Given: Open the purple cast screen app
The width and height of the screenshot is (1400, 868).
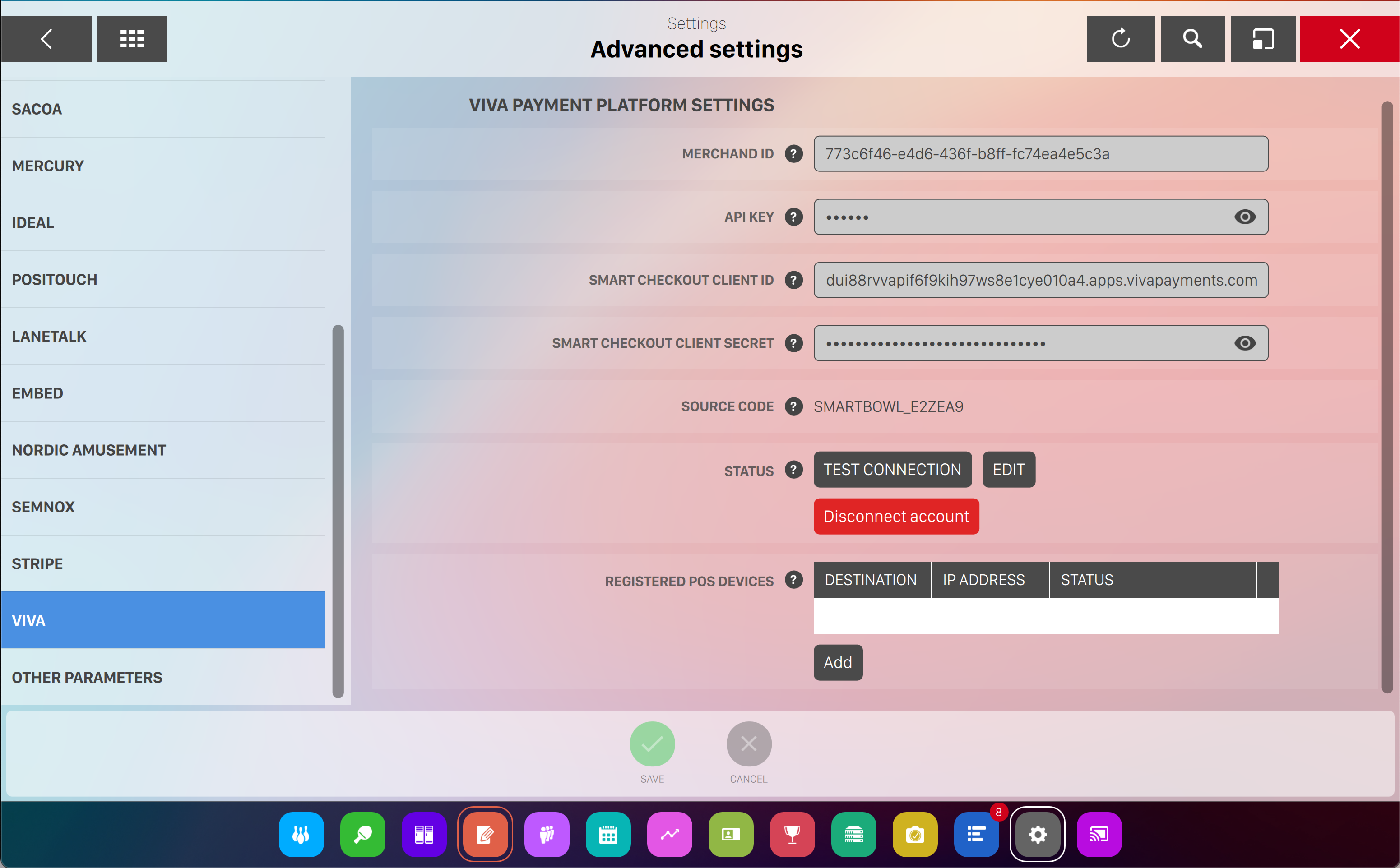Looking at the screenshot, I should click(x=1099, y=834).
